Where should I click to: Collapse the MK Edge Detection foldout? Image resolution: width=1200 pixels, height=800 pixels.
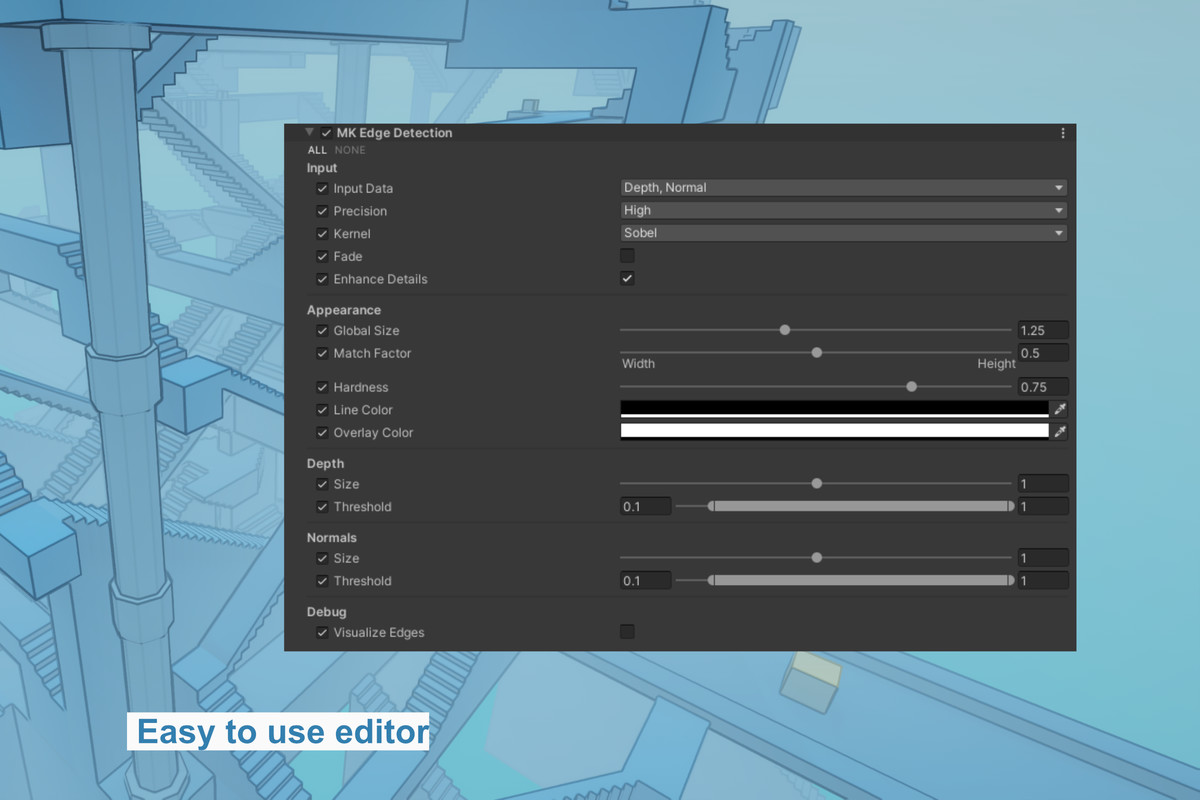pos(310,132)
